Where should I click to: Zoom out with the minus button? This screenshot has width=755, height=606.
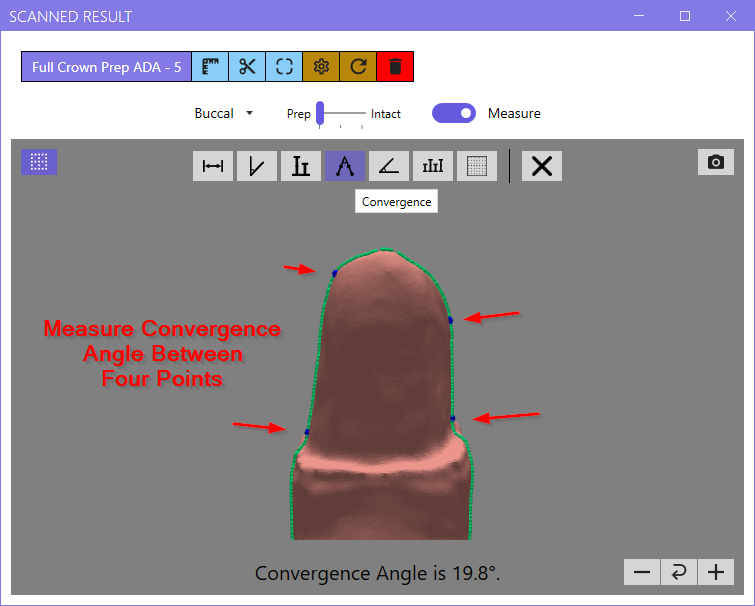tap(642, 572)
